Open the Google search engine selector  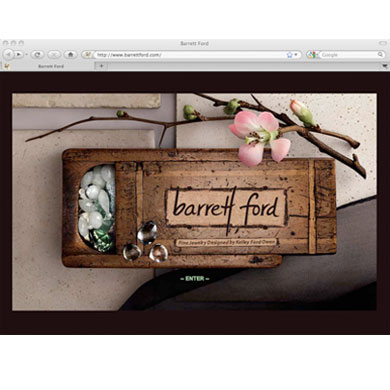313,55
